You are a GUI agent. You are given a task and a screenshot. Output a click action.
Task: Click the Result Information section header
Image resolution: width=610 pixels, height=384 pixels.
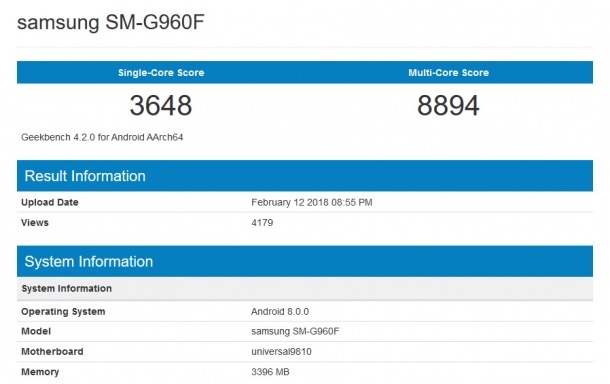click(x=305, y=176)
